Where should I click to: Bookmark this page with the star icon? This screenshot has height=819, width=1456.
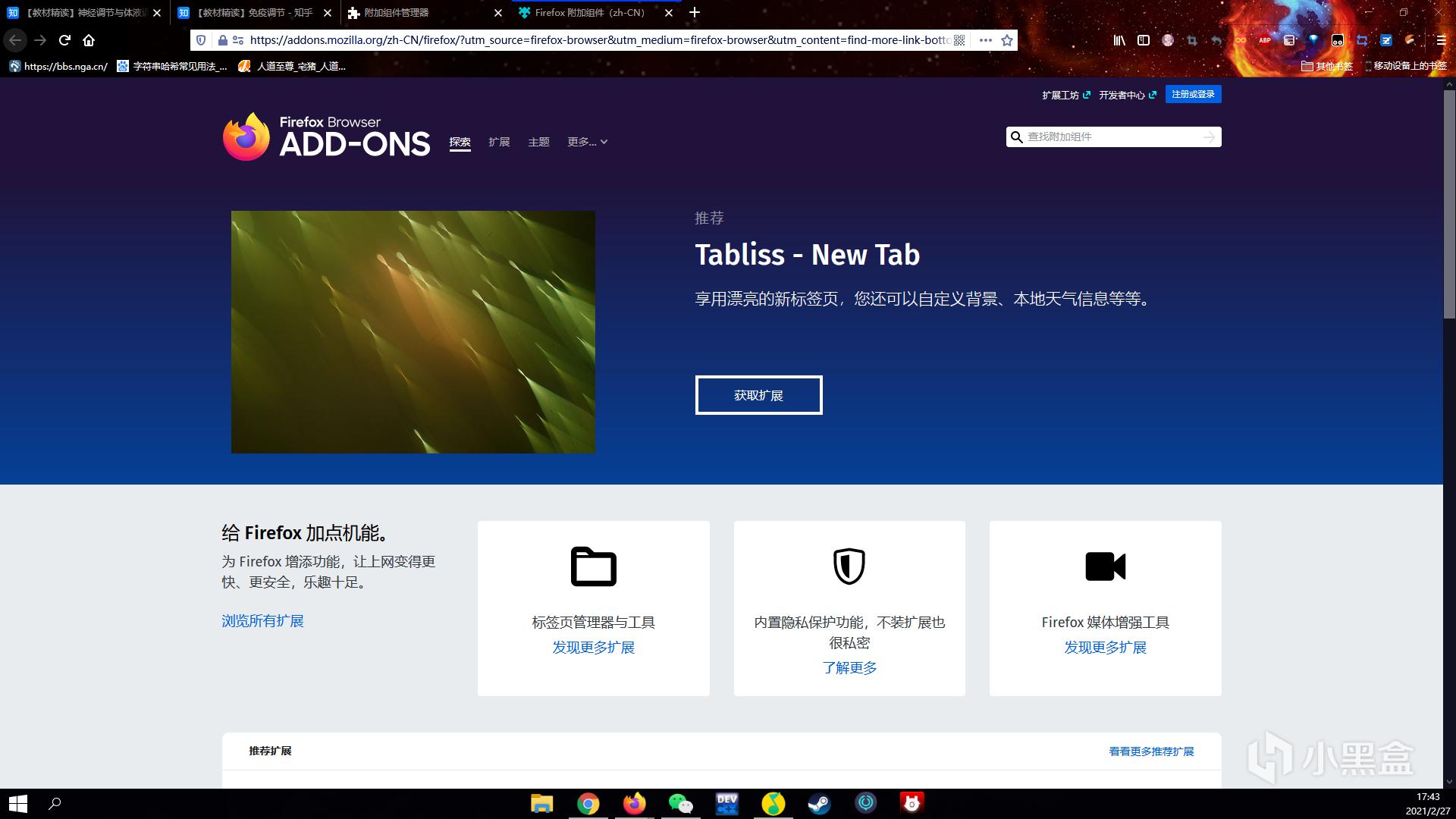[1007, 40]
